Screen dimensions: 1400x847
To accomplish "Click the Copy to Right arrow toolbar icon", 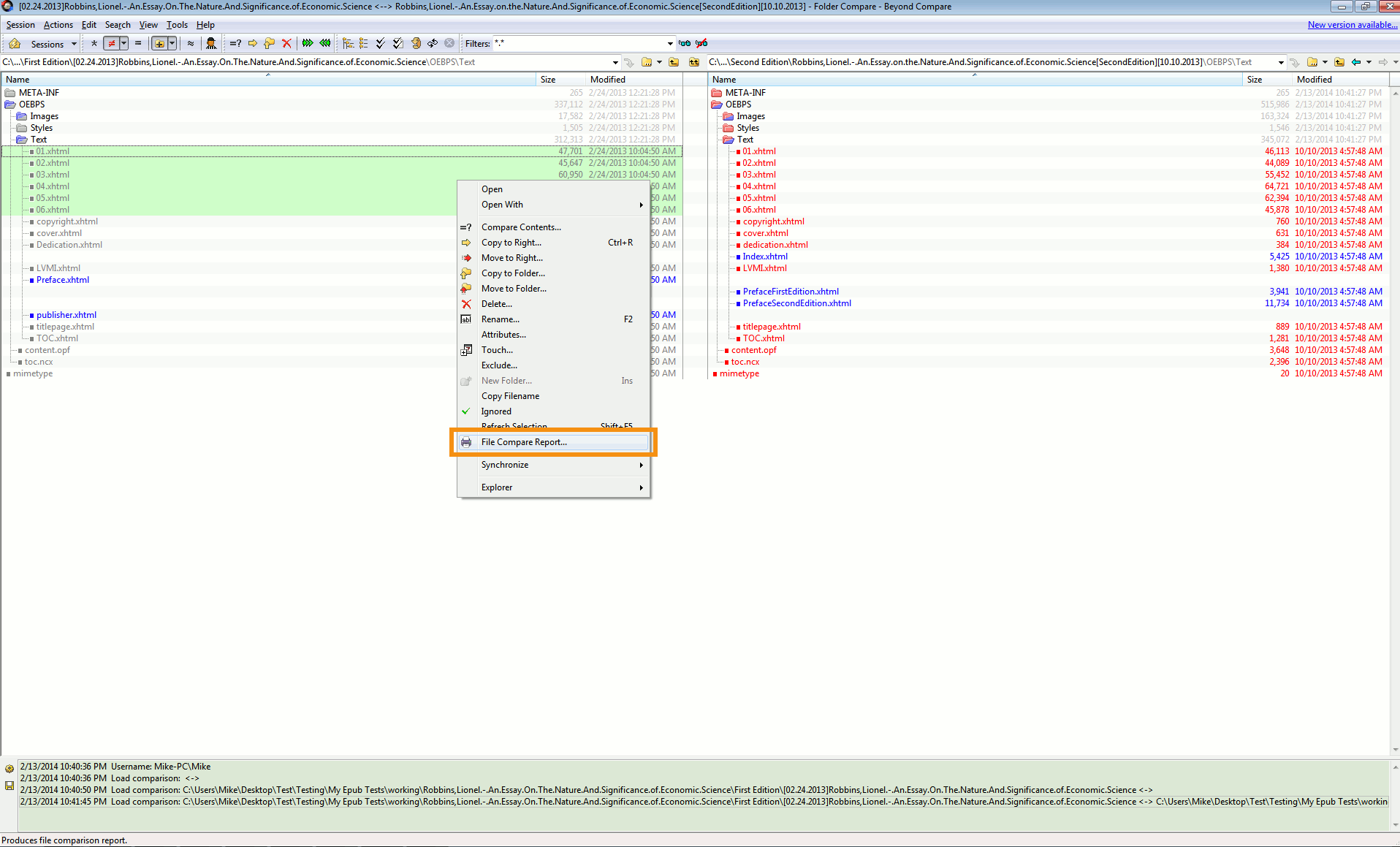I will [x=253, y=44].
